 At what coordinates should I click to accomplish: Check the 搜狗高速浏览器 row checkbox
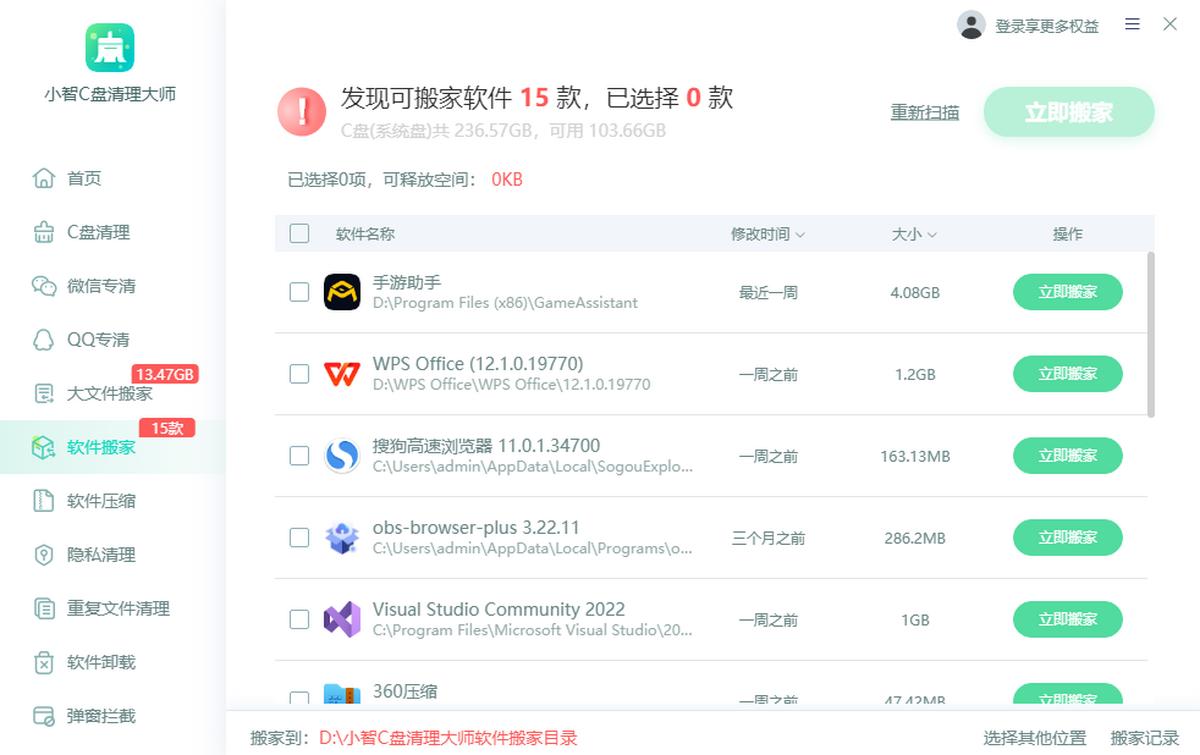299,456
